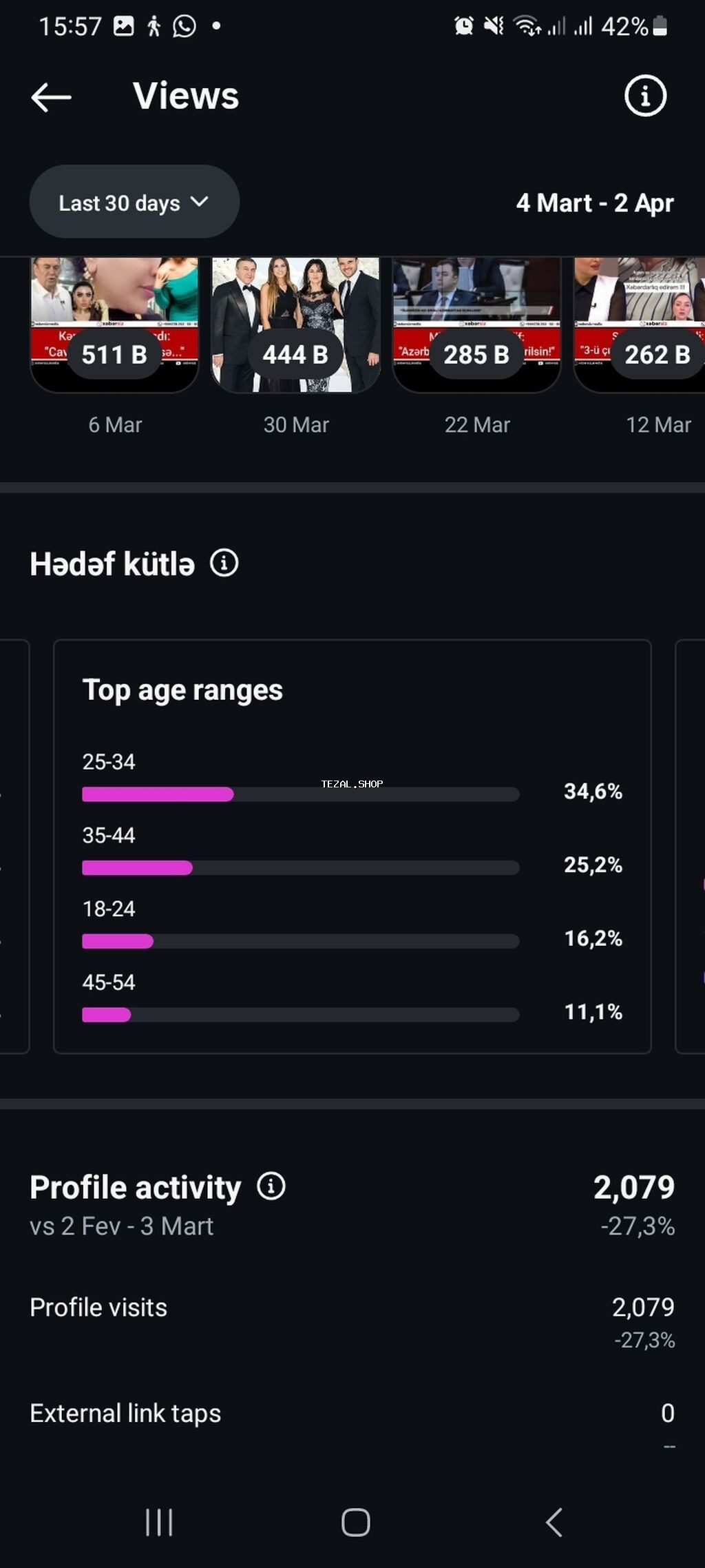Tap the 25-34 age range bar
This screenshot has height=1568, width=705.
point(300,794)
